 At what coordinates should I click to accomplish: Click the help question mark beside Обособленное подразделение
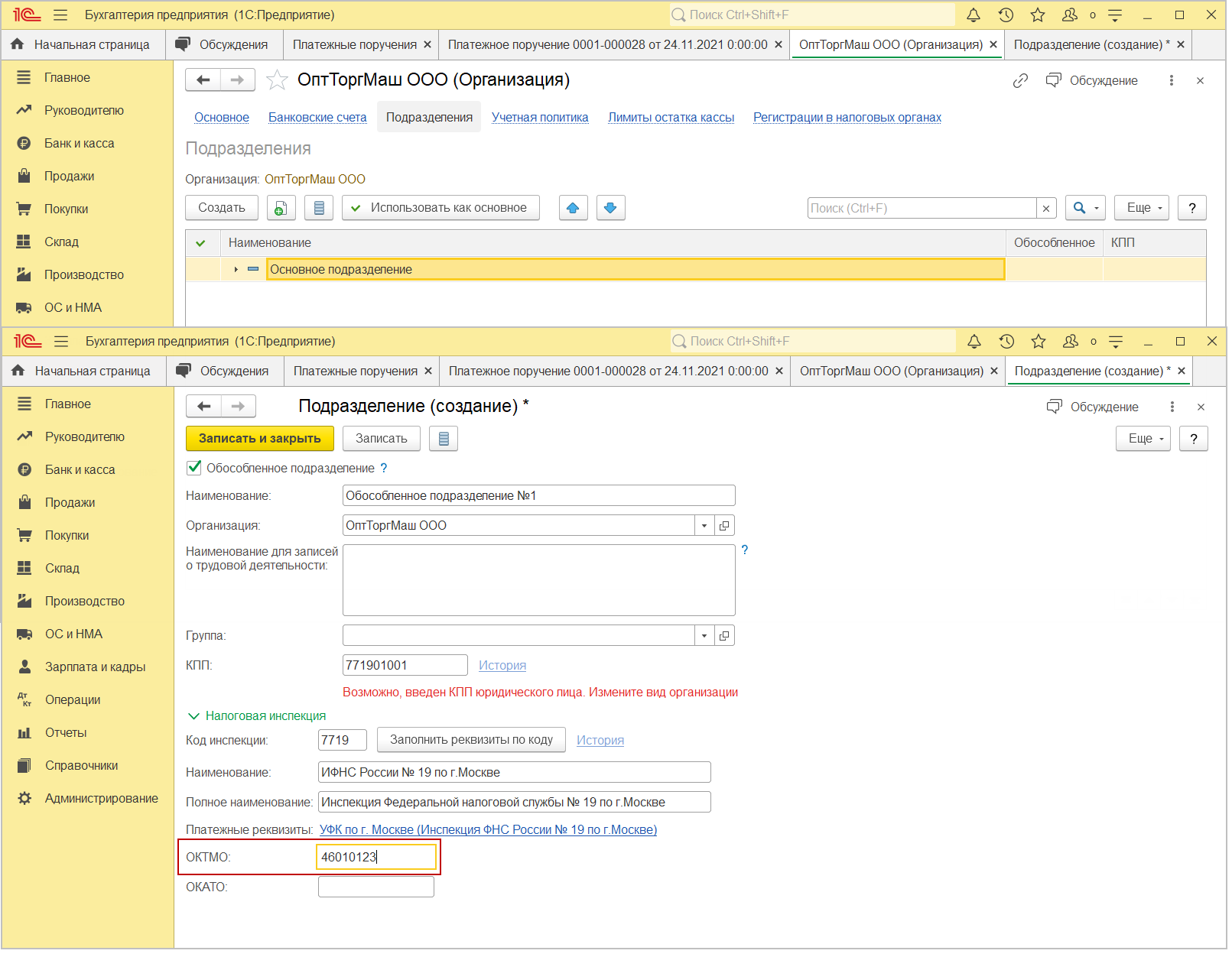click(x=384, y=468)
